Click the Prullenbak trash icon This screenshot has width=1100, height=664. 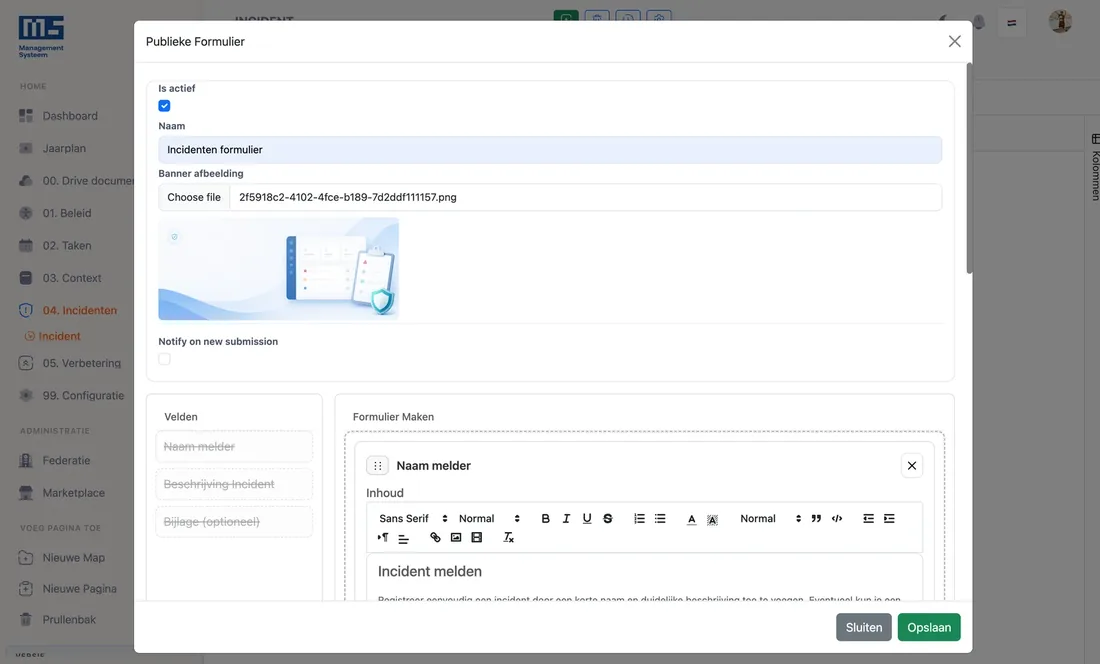26,620
